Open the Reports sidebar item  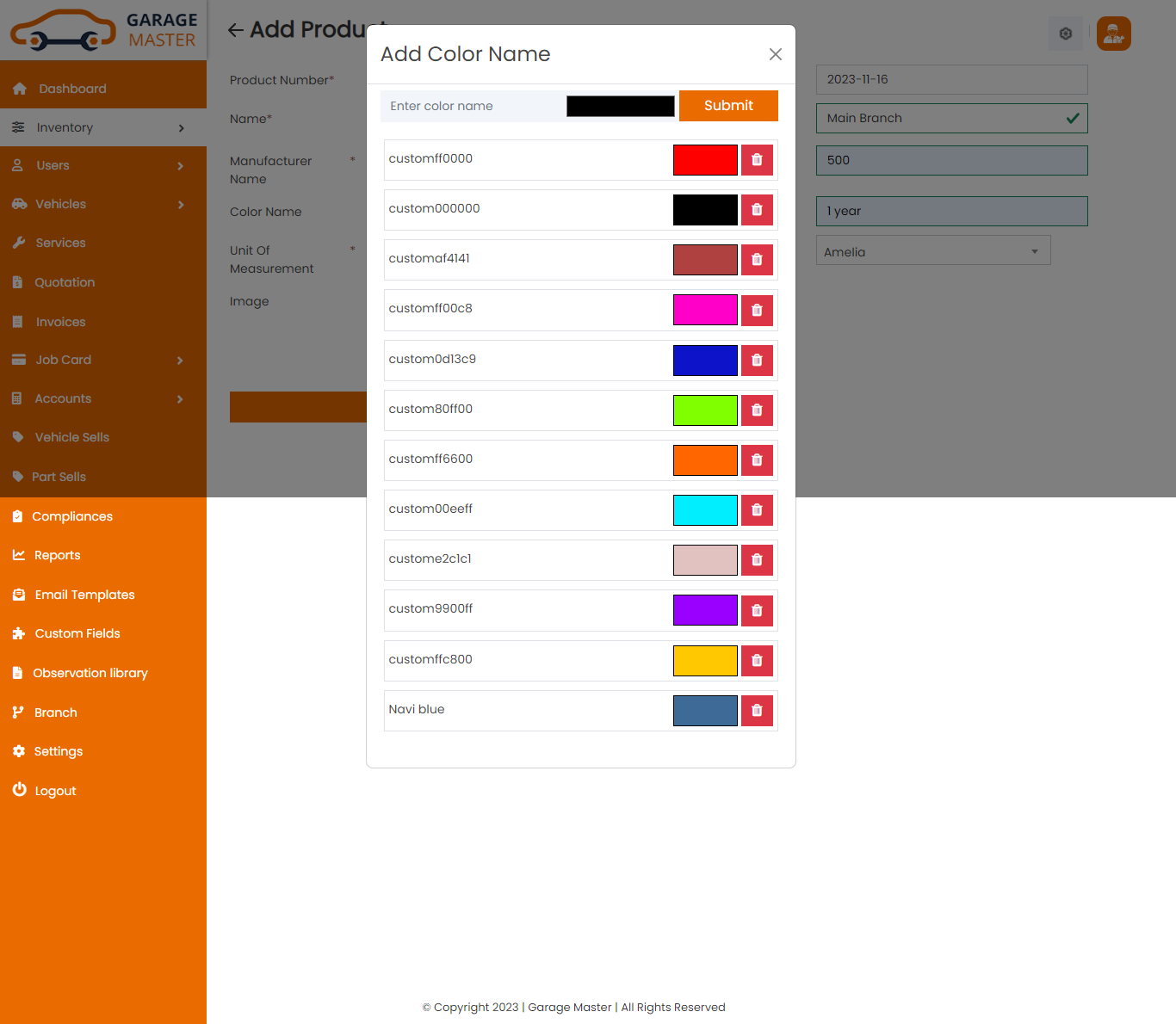(x=57, y=555)
